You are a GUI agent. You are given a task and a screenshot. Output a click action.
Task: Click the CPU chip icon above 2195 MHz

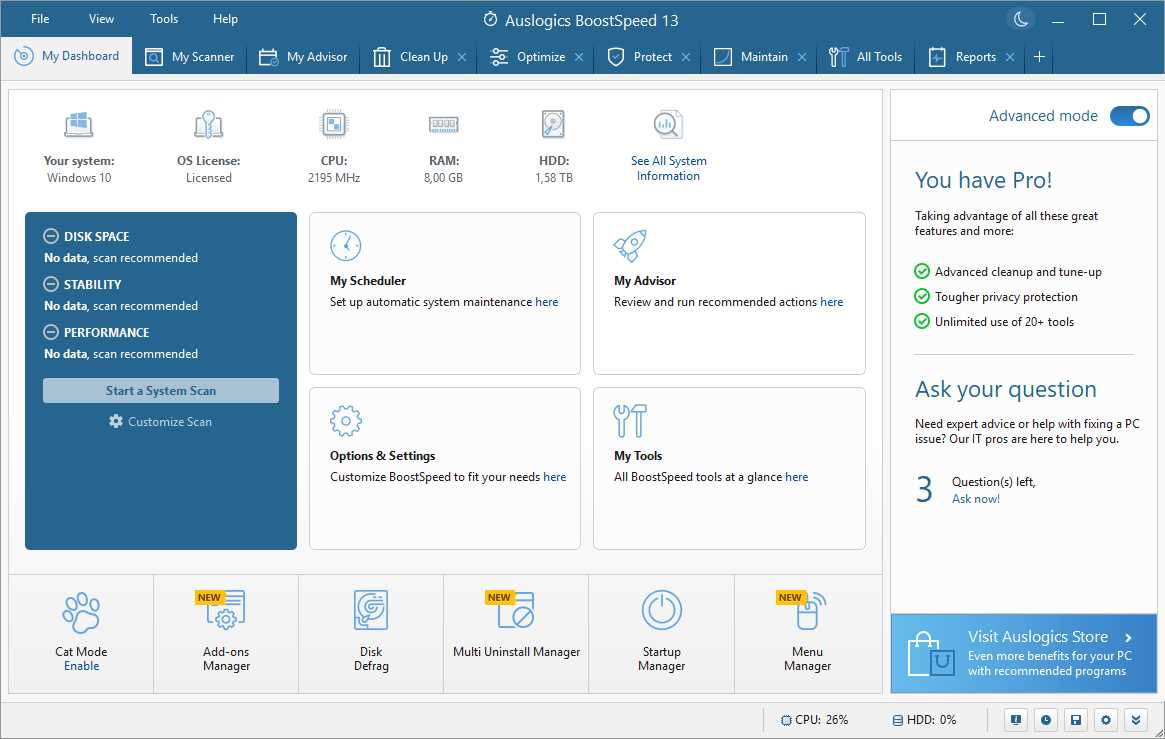tap(334, 124)
